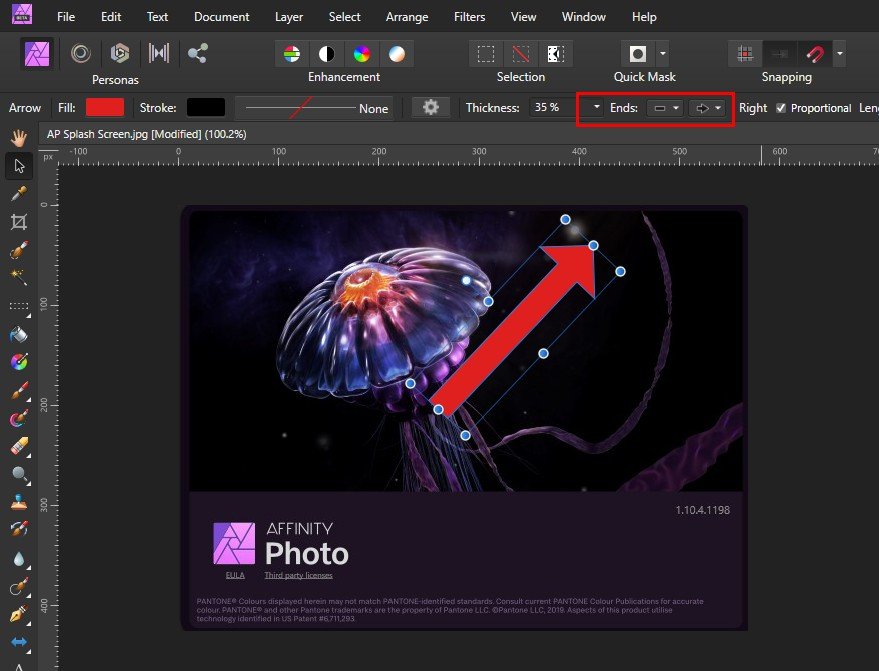Choose the Colour Replacement Brush tool
Screen dimensions: 879x671
(19, 418)
